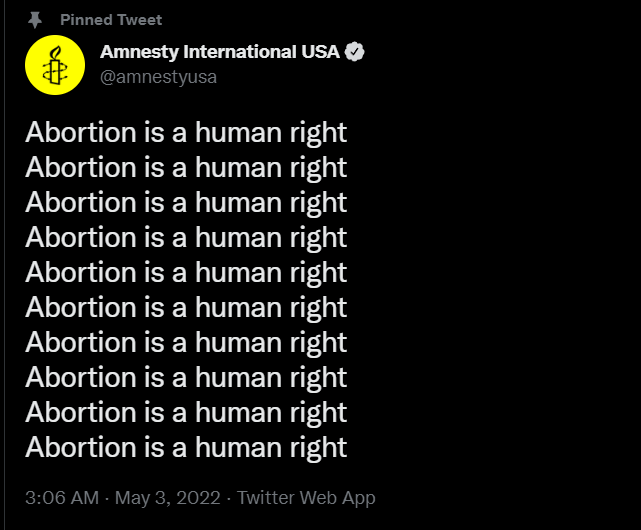Viewport: 641px width, 530px height.
Task: Open the Twitter Web App source link
Action: tap(306, 498)
